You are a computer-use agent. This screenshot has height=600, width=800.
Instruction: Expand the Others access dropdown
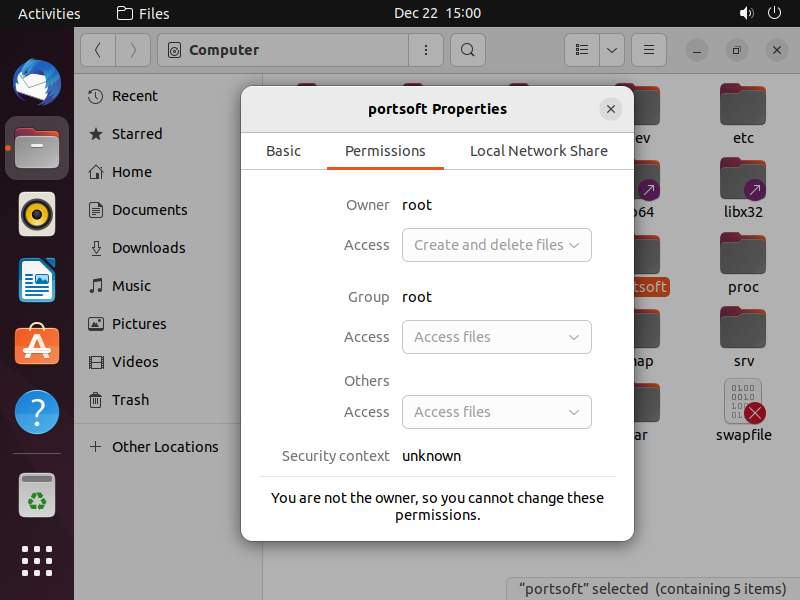click(496, 412)
